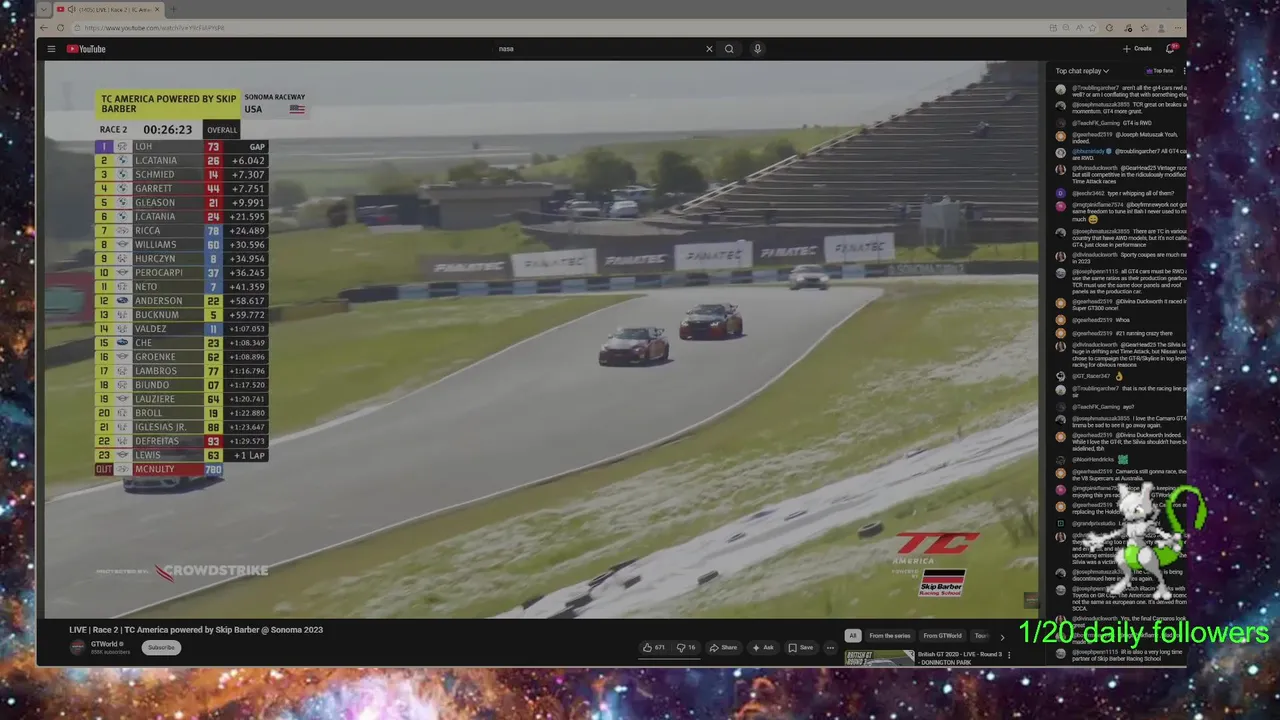Open the more actions ellipsis under video

click(x=830, y=648)
